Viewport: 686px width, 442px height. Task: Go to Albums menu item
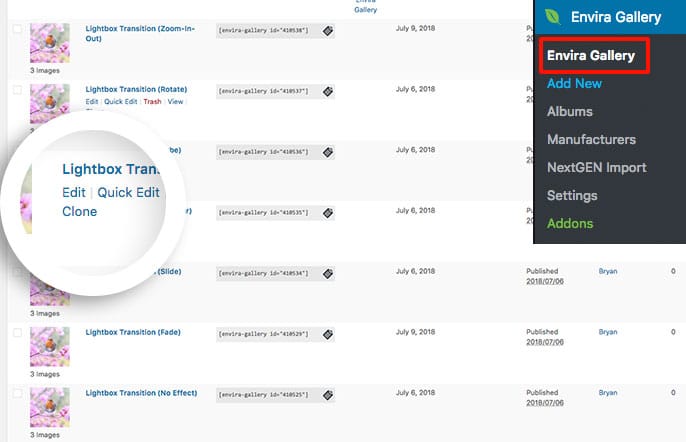point(570,111)
